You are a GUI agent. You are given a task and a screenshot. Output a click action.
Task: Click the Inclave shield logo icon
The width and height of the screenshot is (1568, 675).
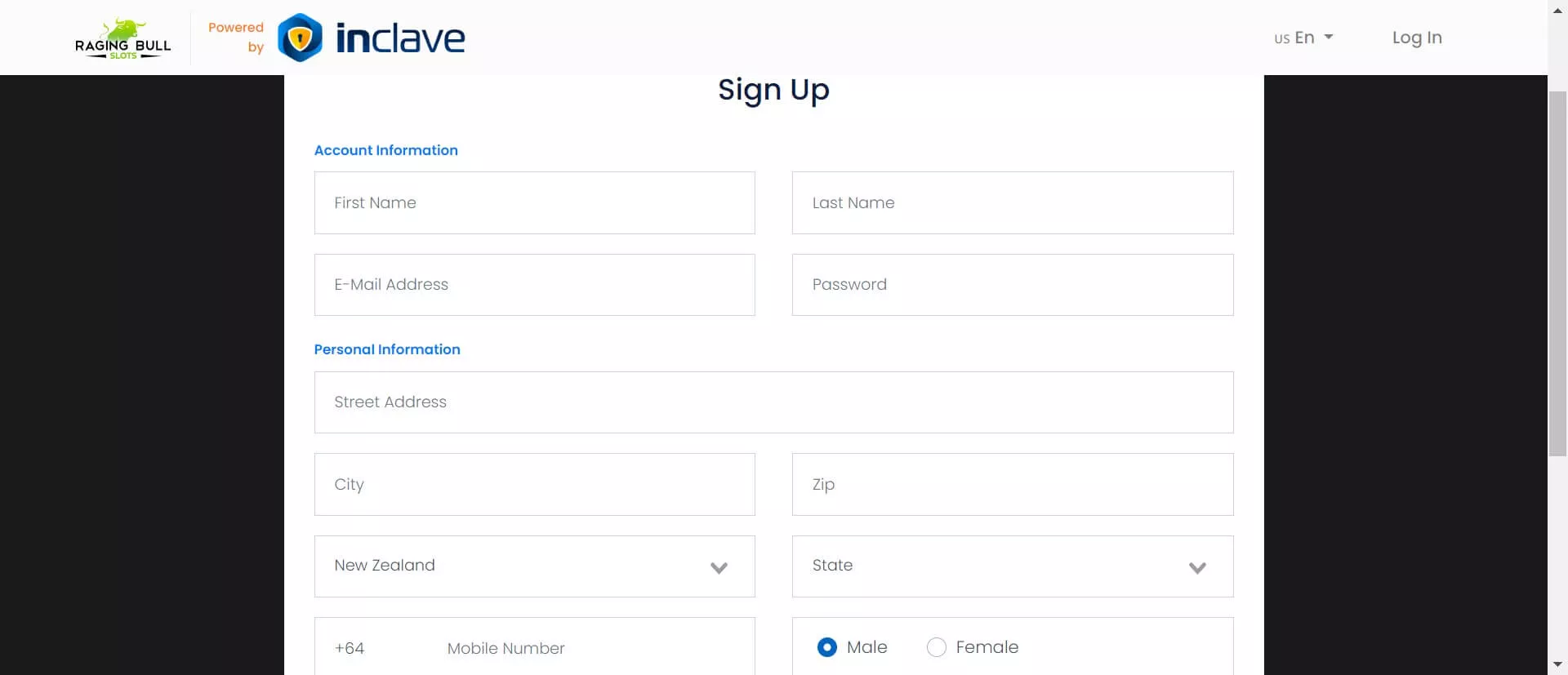pos(300,38)
